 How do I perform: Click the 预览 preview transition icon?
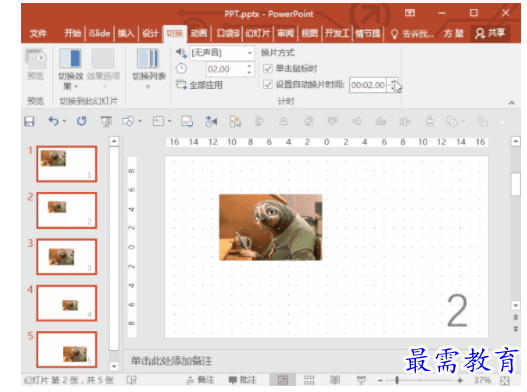tap(36, 65)
